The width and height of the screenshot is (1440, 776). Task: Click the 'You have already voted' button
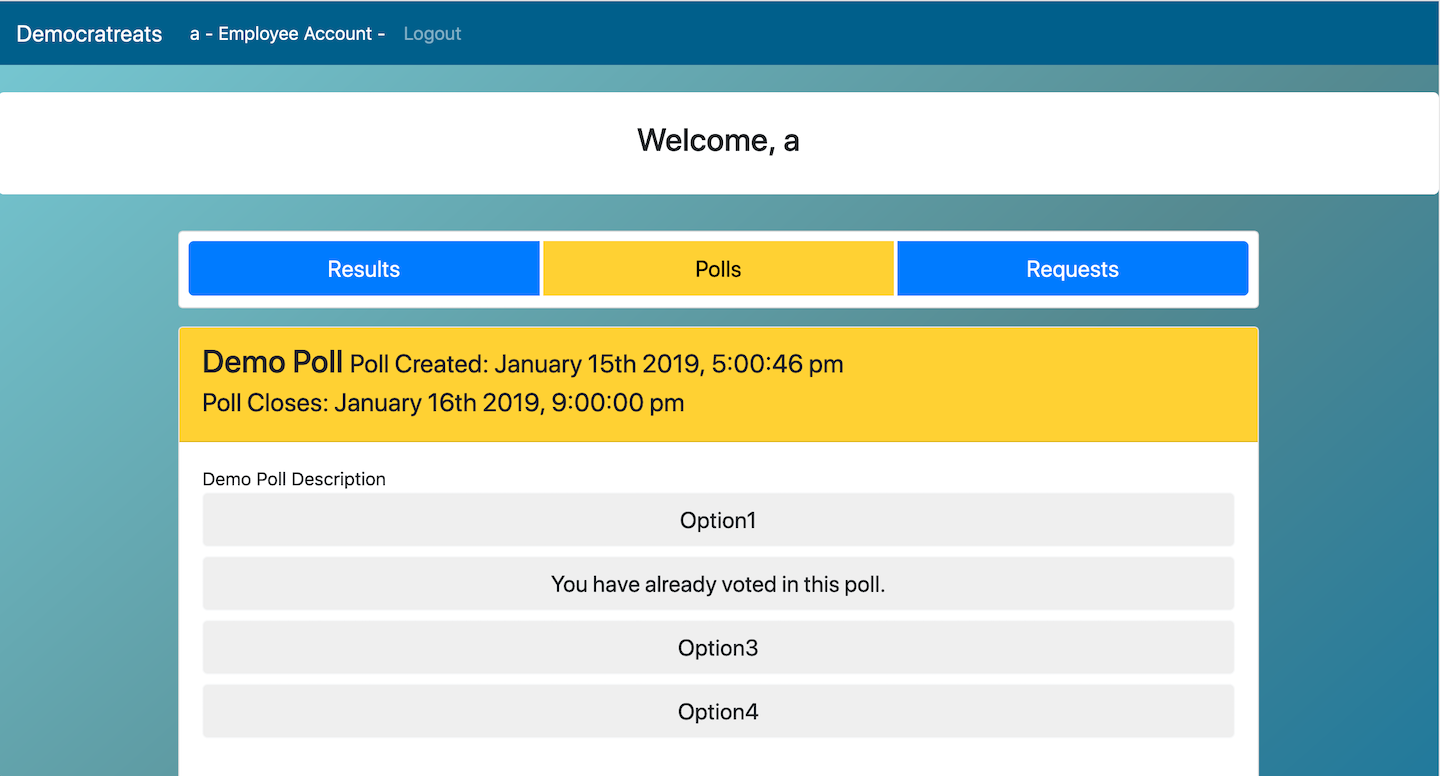(x=718, y=584)
